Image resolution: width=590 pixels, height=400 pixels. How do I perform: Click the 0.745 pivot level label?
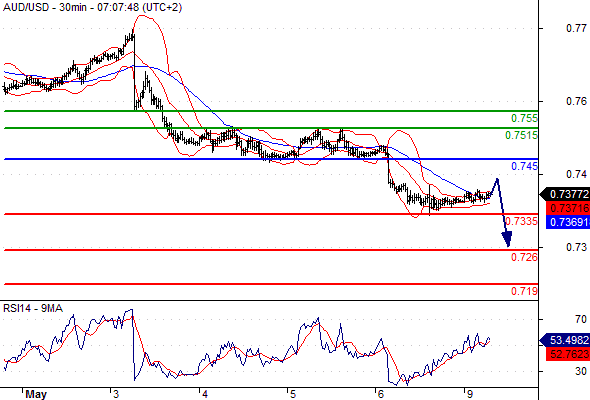pyautogui.click(x=525, y=166)
